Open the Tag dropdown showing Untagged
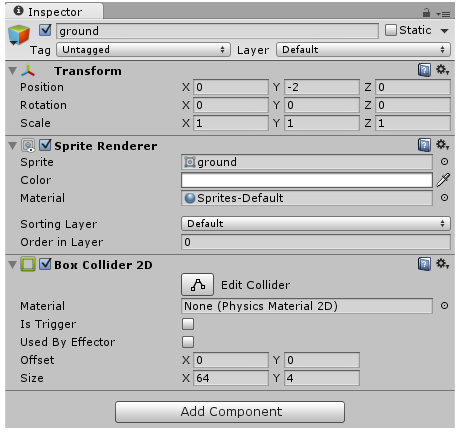This screenshot has width=460, height=432. pos(143,50)
